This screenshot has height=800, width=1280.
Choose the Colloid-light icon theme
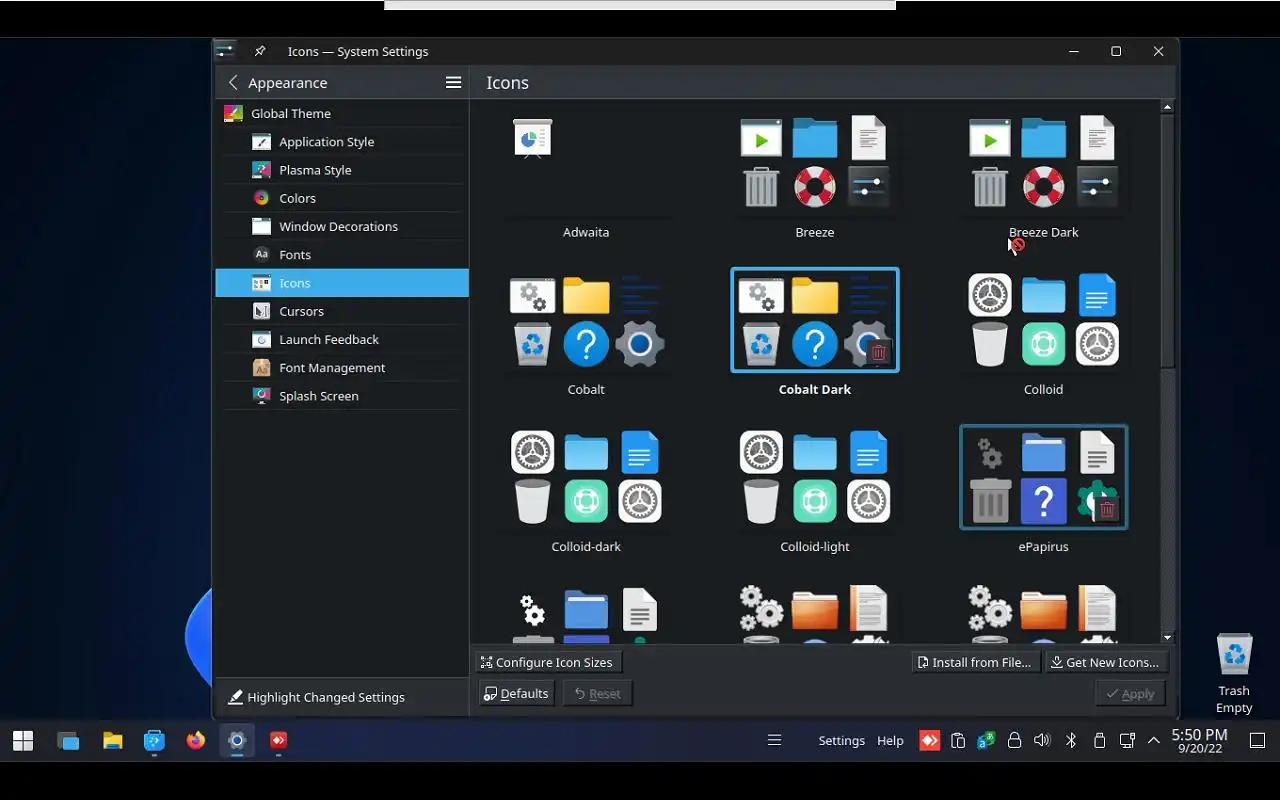tap(815, 491)
